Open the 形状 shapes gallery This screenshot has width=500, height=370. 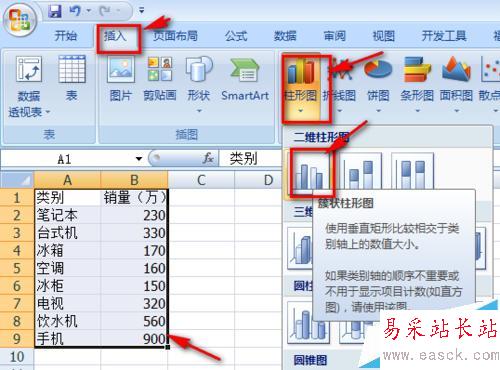coord(199,83)
